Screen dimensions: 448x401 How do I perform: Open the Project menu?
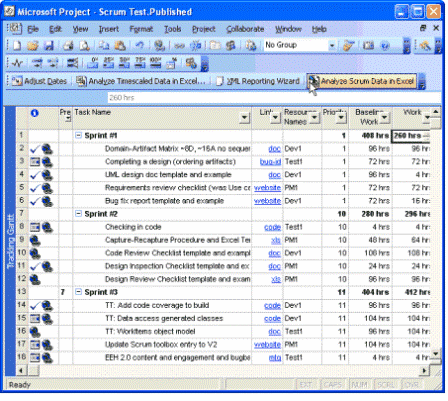[204, 29]
